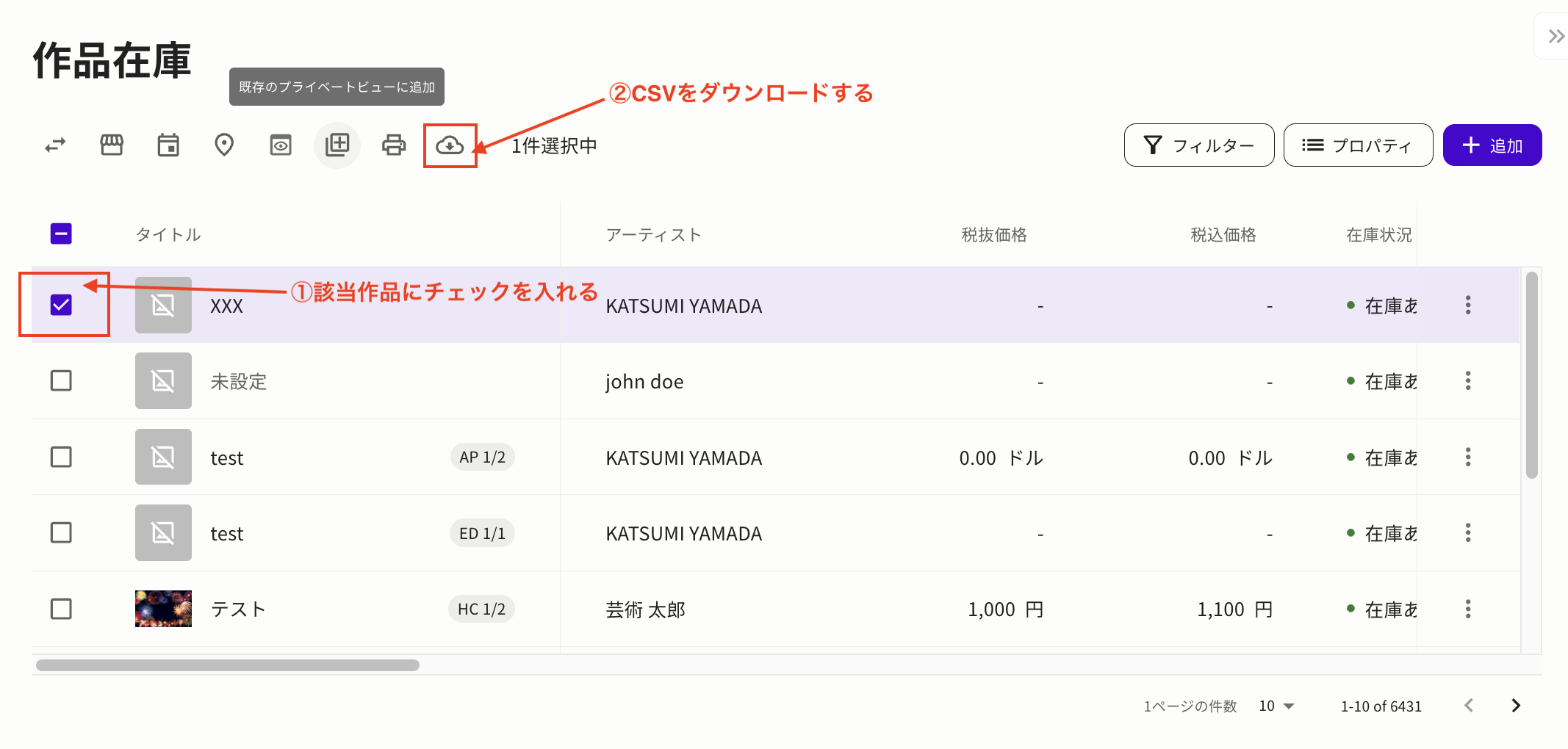Toggle the select-all header checkbox
1568x749 pixels.
(x=61, y=234)
